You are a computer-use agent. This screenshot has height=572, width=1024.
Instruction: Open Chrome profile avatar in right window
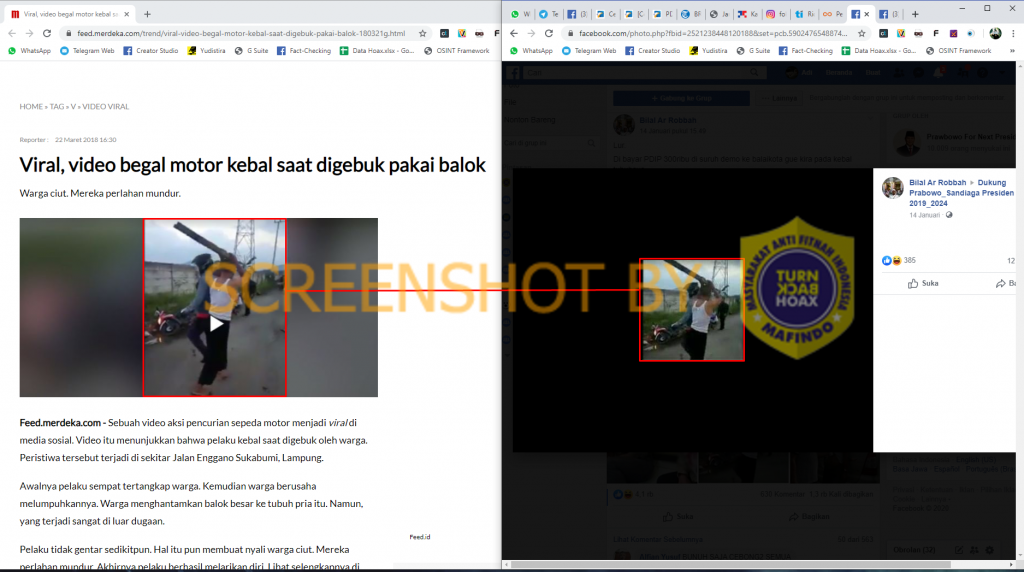pyautogui.click(x=995, y=33)
